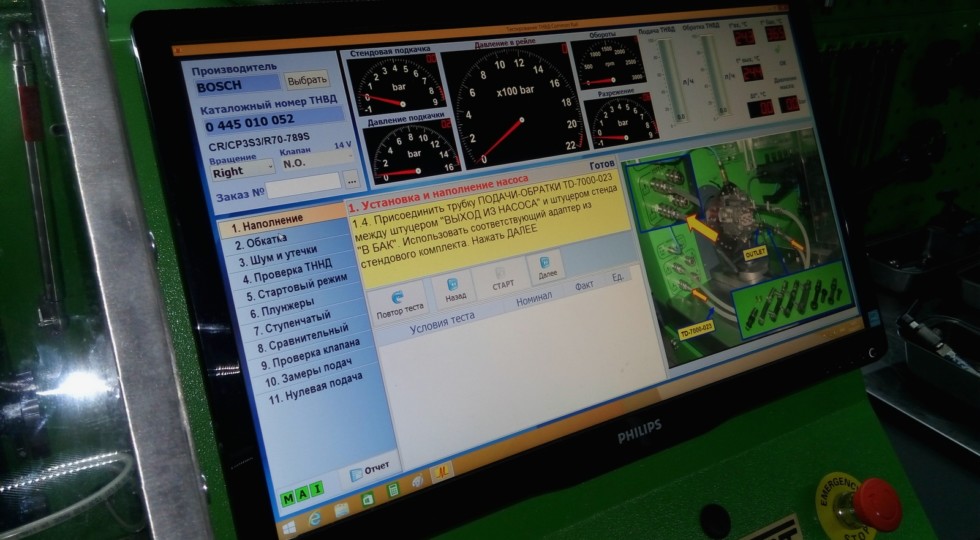Open the Calculator taskbar icon
The height and width of the screenshot is (540, 980).
(x=393, y=490)
